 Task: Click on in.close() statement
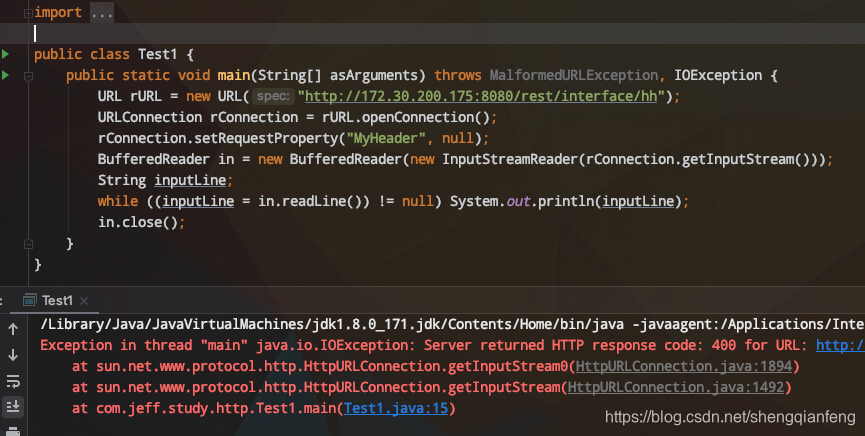point(141,222)
